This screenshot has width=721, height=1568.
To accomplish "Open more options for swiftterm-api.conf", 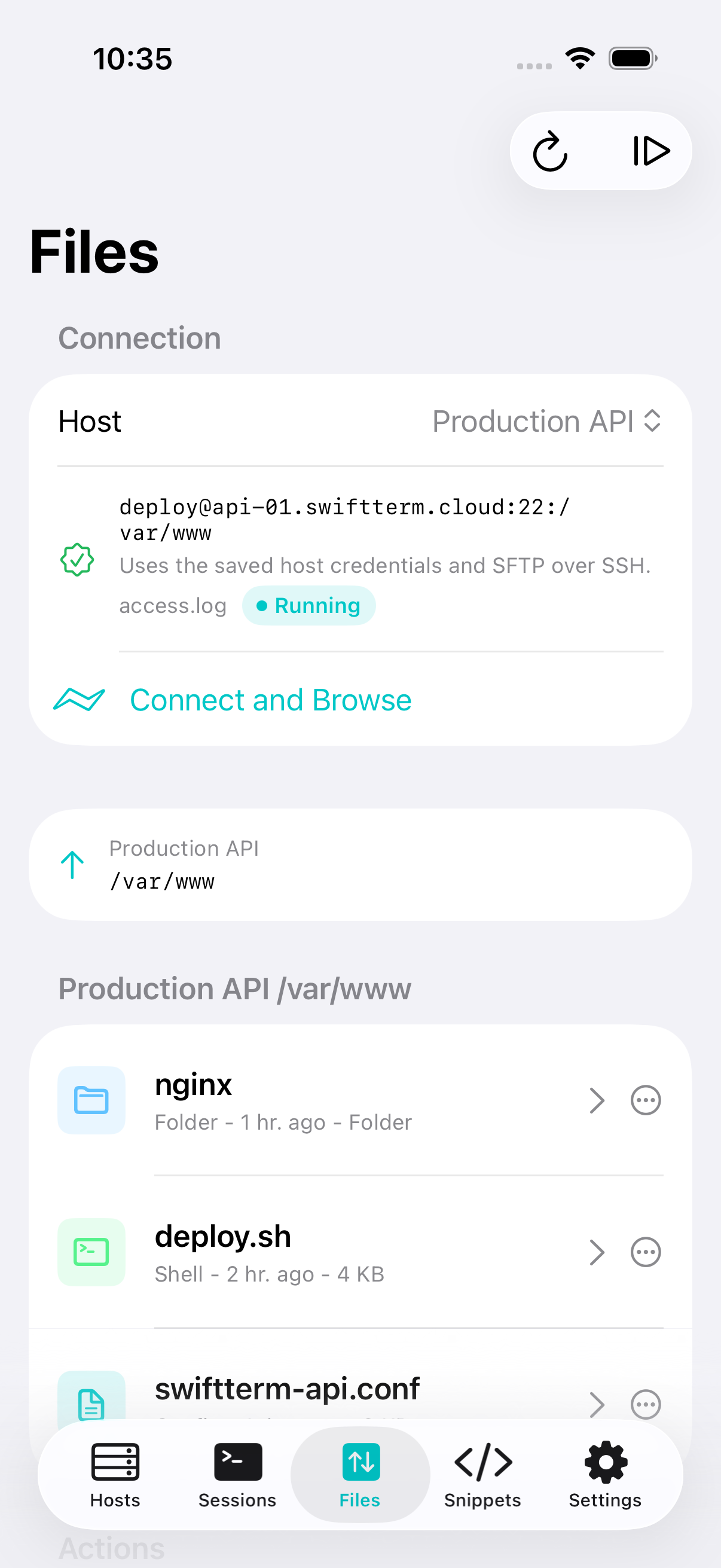I will pyautogui.click(x=646, y=1404).
